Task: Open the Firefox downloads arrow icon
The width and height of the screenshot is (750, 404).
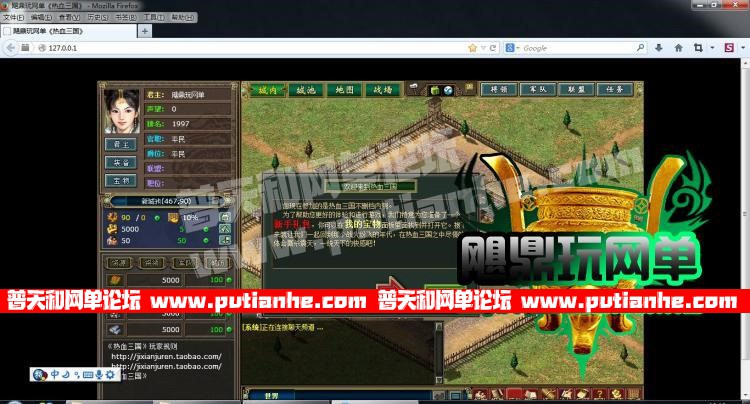Action: tap(659, 48)
